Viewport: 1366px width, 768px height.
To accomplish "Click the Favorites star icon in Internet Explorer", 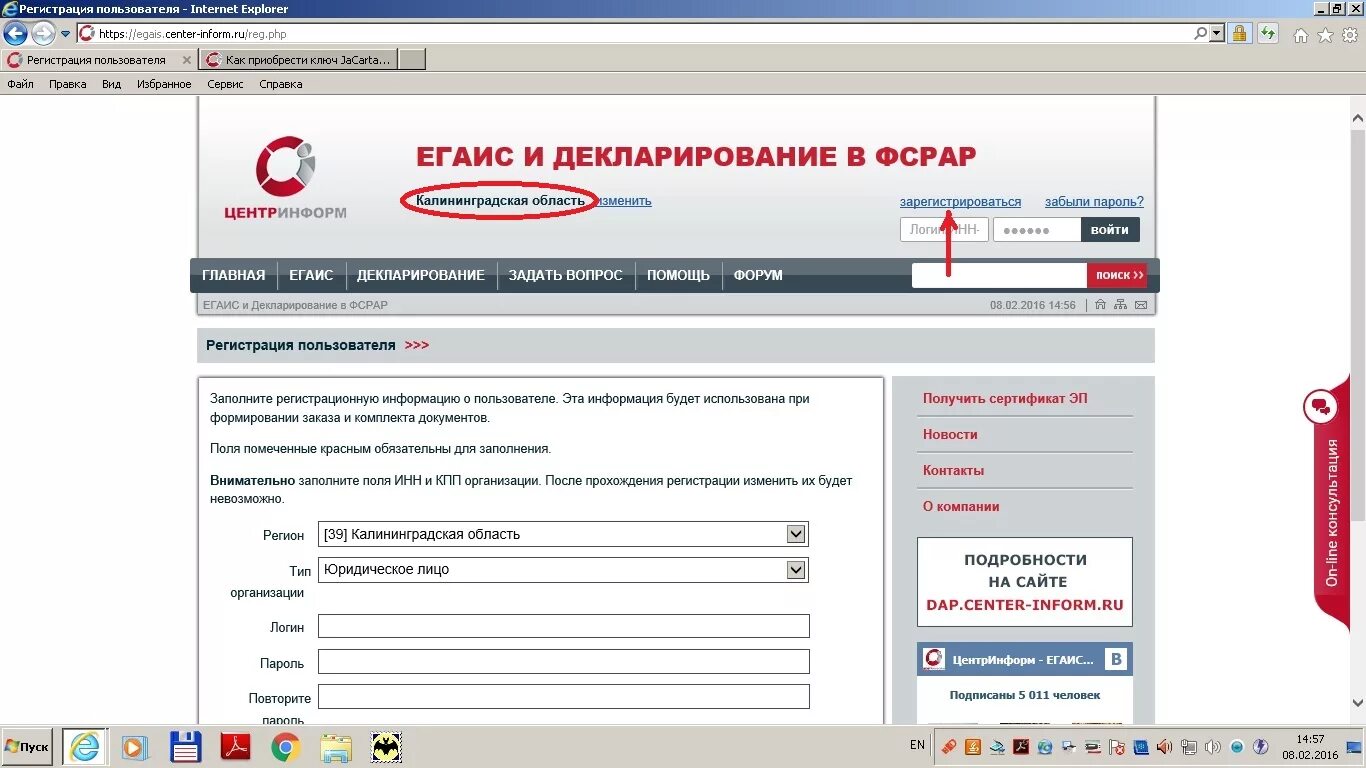I will 1323,32.
